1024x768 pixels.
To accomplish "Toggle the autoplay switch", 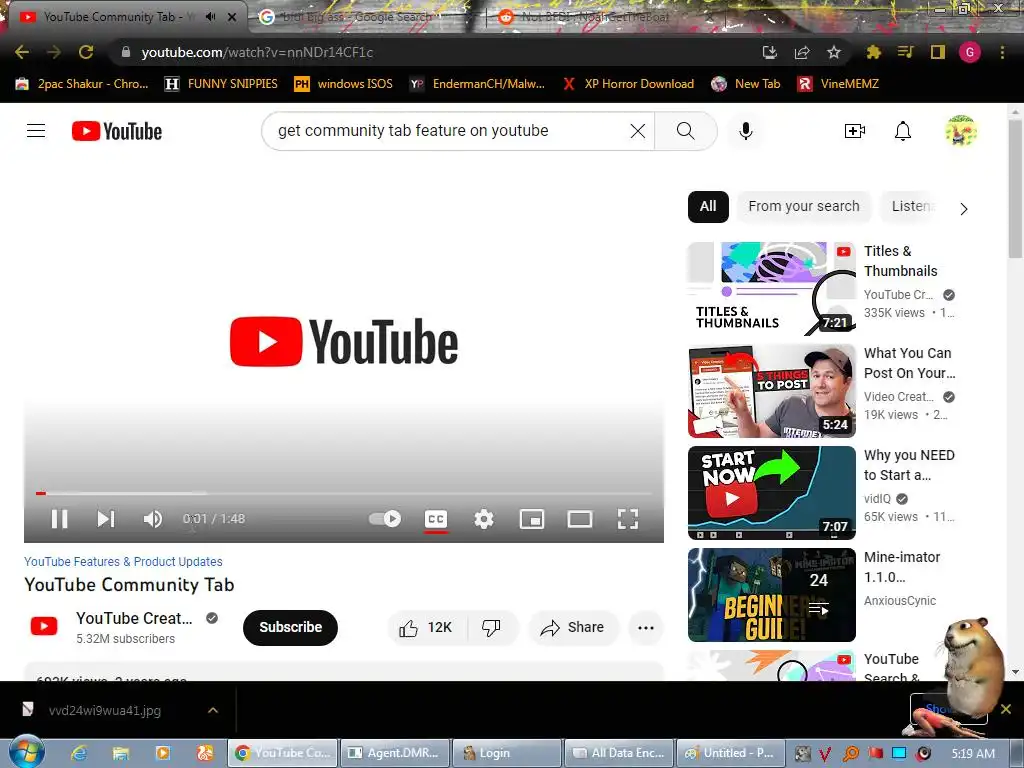I will click(385, 519).
